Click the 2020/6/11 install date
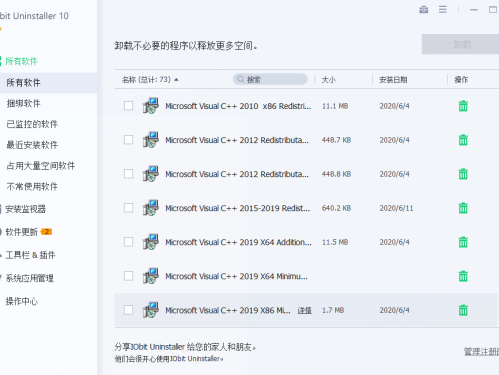 tap(396, 208)
